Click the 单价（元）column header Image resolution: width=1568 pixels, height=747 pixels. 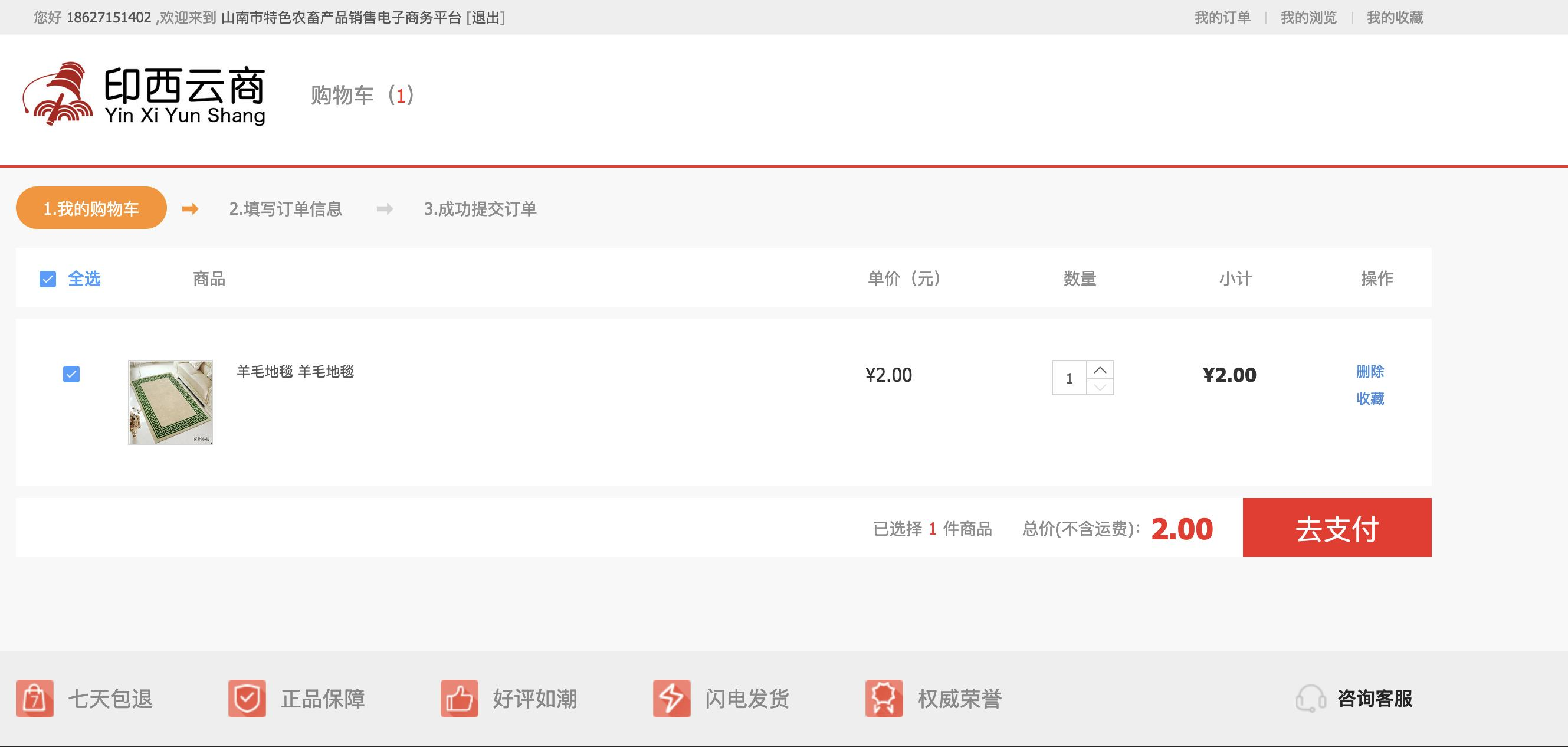point(904,279)
